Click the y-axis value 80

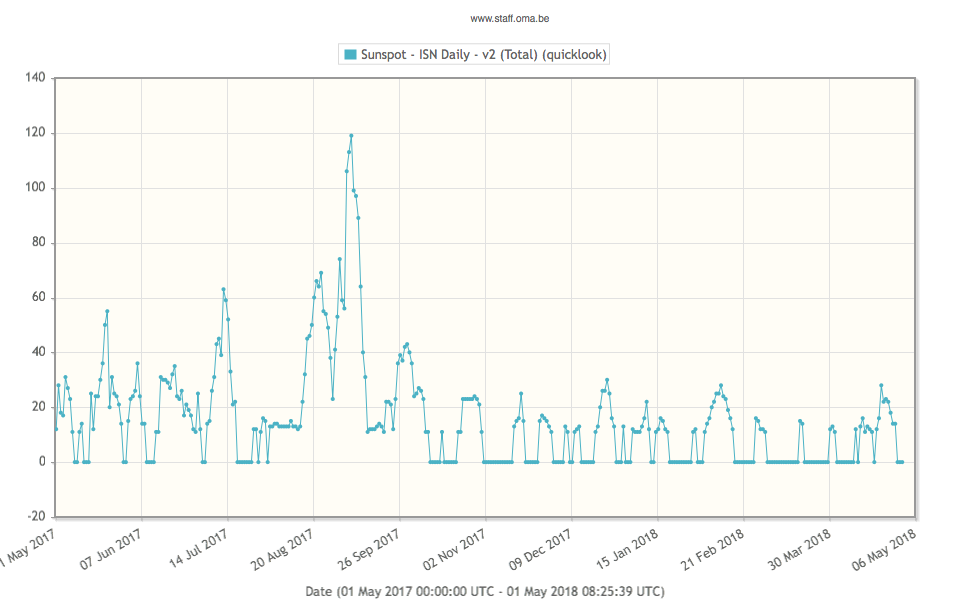pos(39,242)
